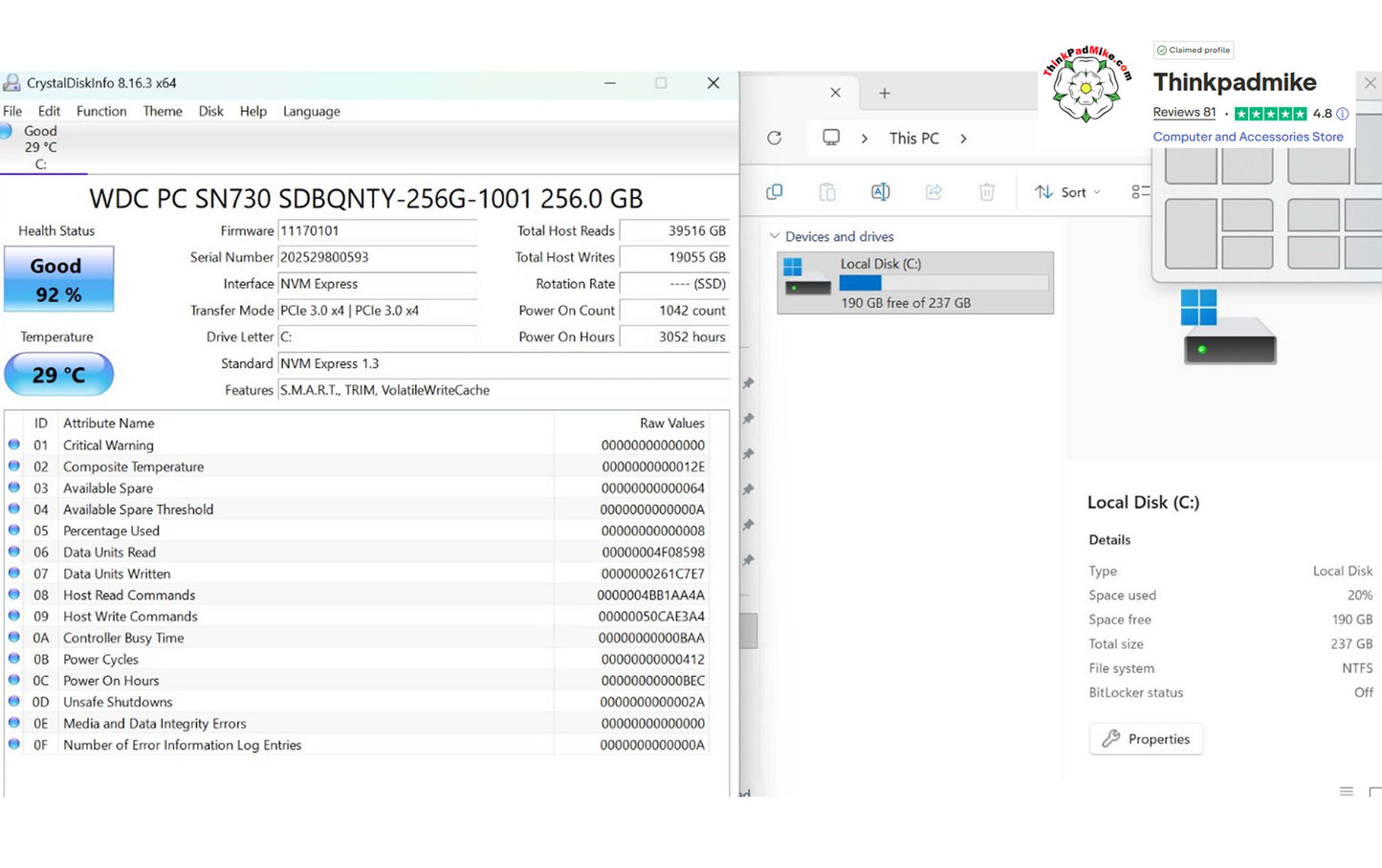
Task: Click the monitor icon in Explorer address bar
Action: [x=831, y=138]
